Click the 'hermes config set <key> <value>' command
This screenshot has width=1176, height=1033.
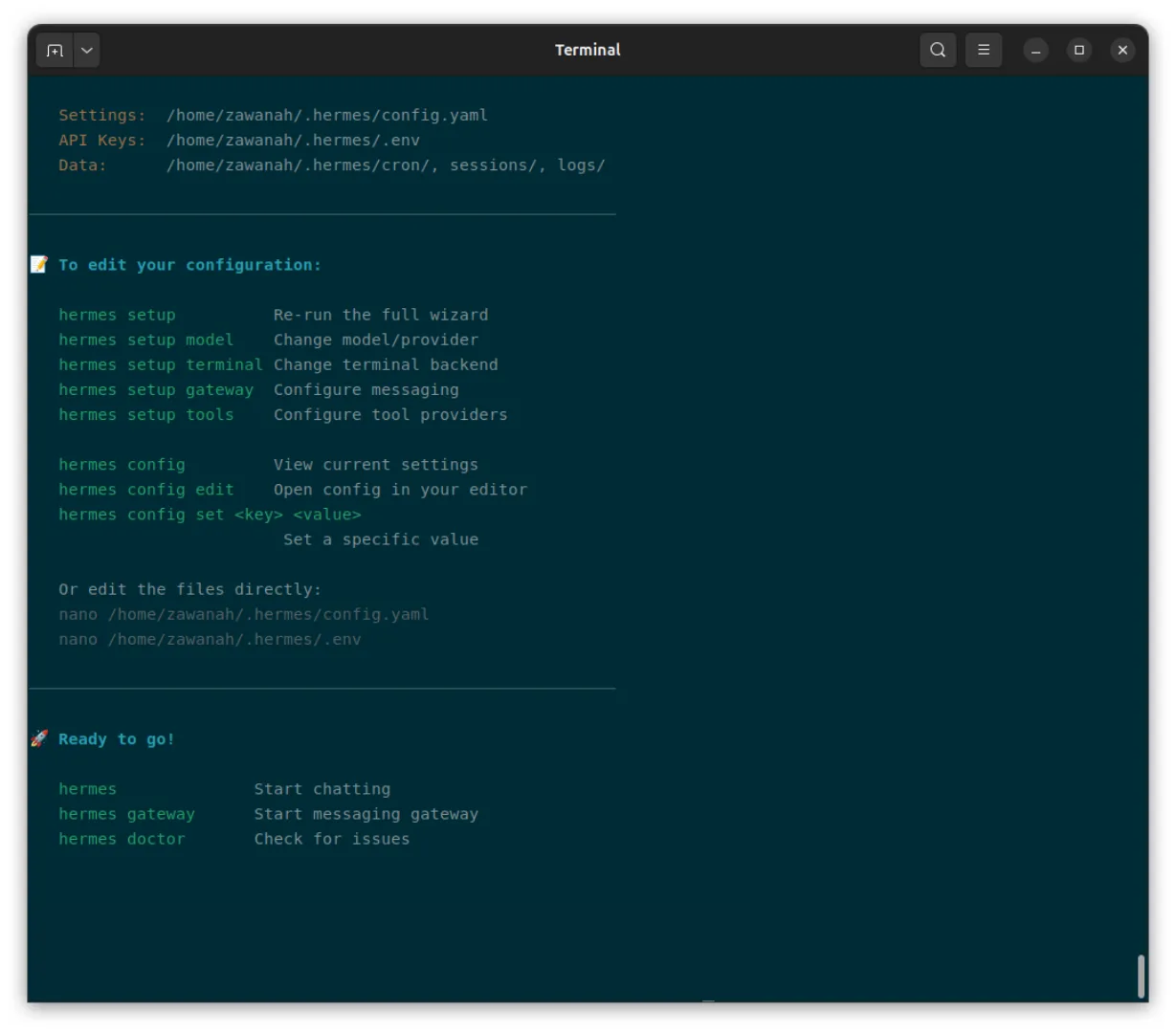pos(210,515)
